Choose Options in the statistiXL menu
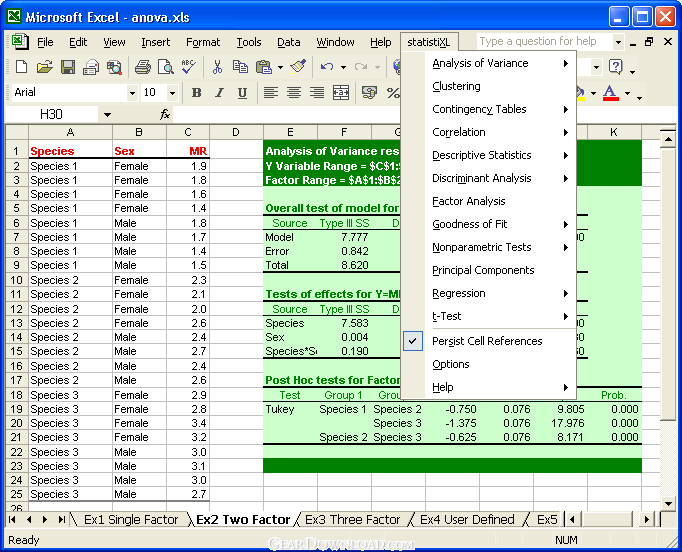Image resolution: width=682 pixels, height=552 pixels. [x=500, y=364]
